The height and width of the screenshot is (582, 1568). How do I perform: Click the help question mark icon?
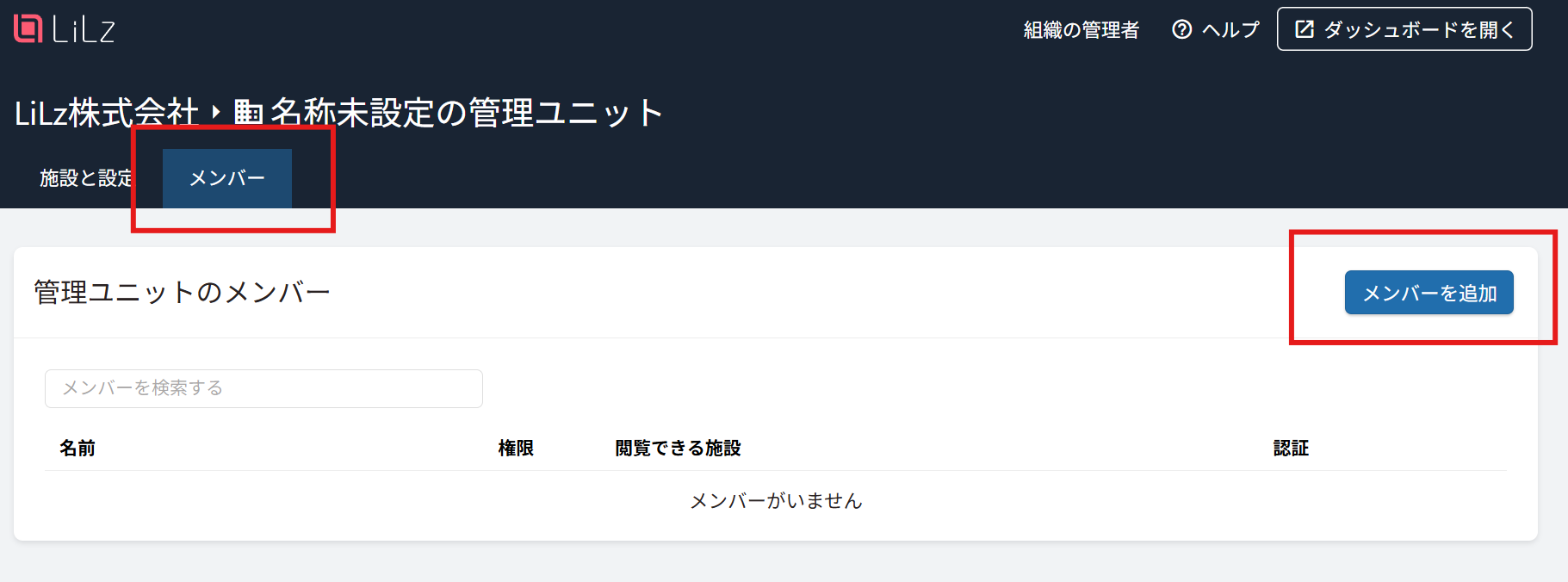pyautogui.click(x=1182, y=29)
